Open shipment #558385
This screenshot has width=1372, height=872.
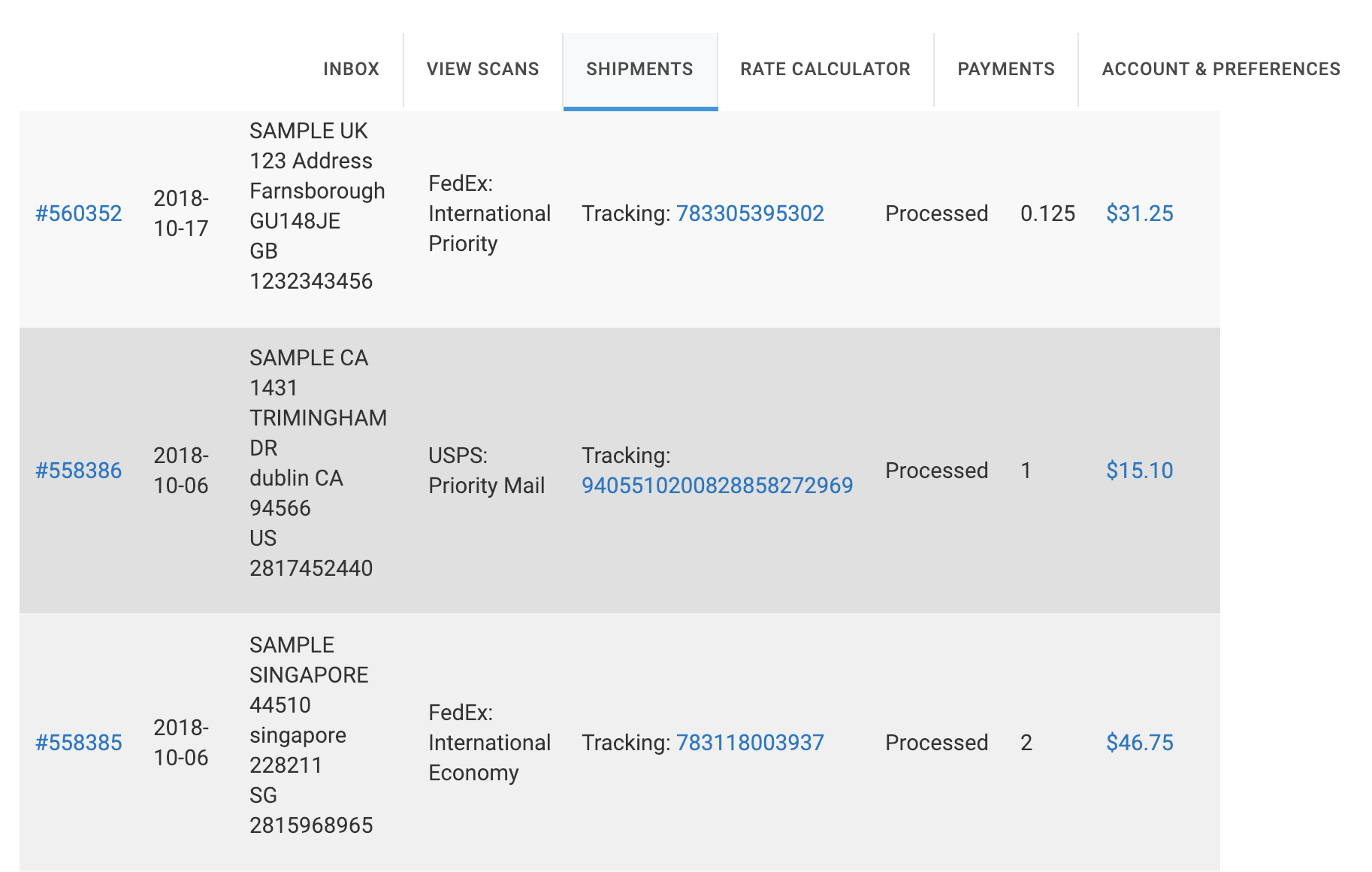(78, 743)
